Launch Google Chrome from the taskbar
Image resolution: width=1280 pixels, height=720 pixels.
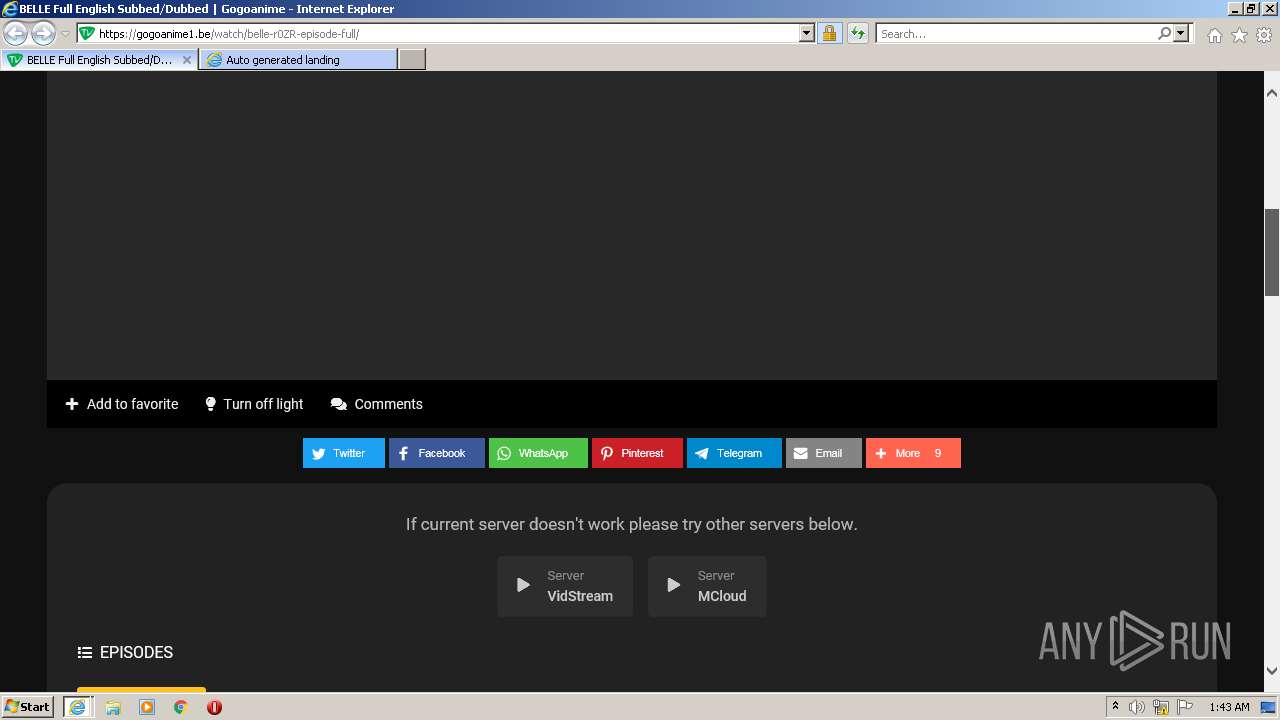point(181,707)
